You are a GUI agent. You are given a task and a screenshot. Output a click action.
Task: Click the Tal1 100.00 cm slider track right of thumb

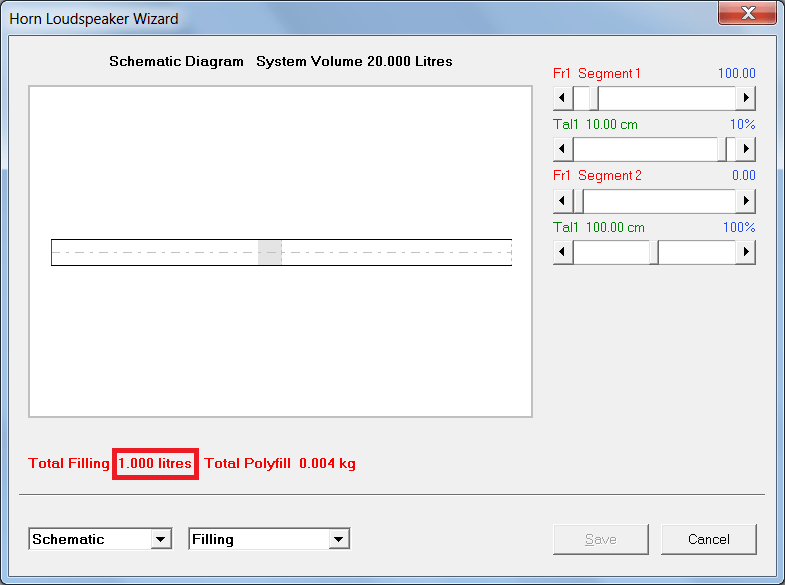pos(697,252)
